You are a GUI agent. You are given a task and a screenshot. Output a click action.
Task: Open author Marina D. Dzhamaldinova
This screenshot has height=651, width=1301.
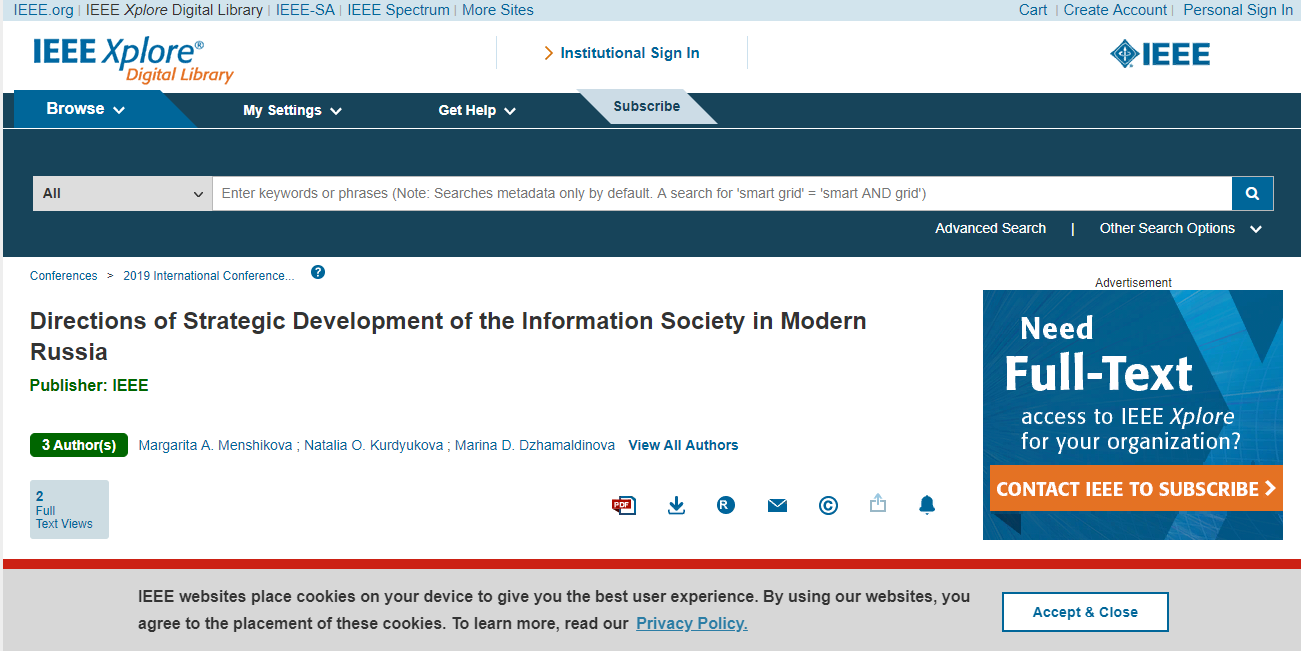point(535,445)
